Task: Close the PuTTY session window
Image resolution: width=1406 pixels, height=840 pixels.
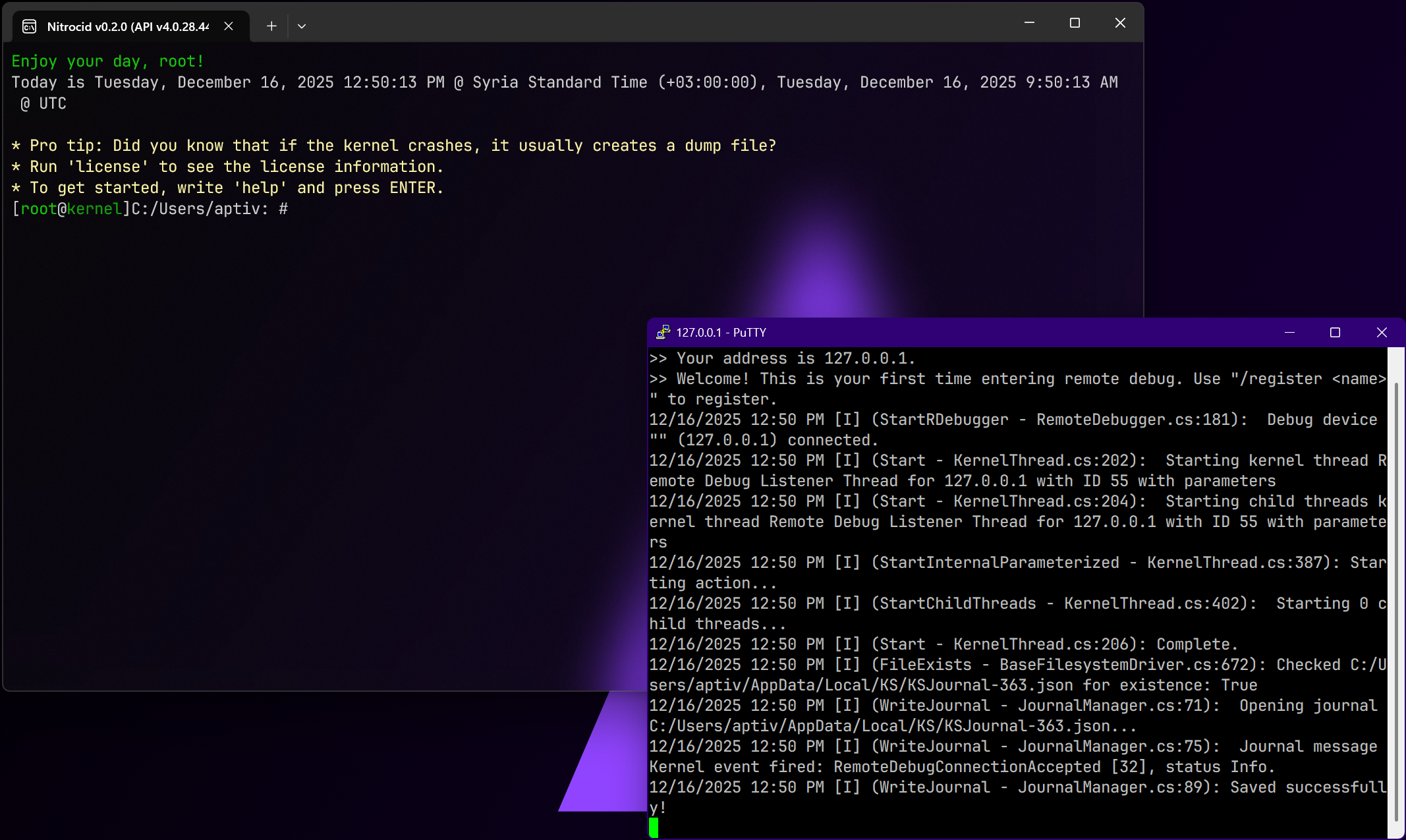Action: tap(1382, 333)
